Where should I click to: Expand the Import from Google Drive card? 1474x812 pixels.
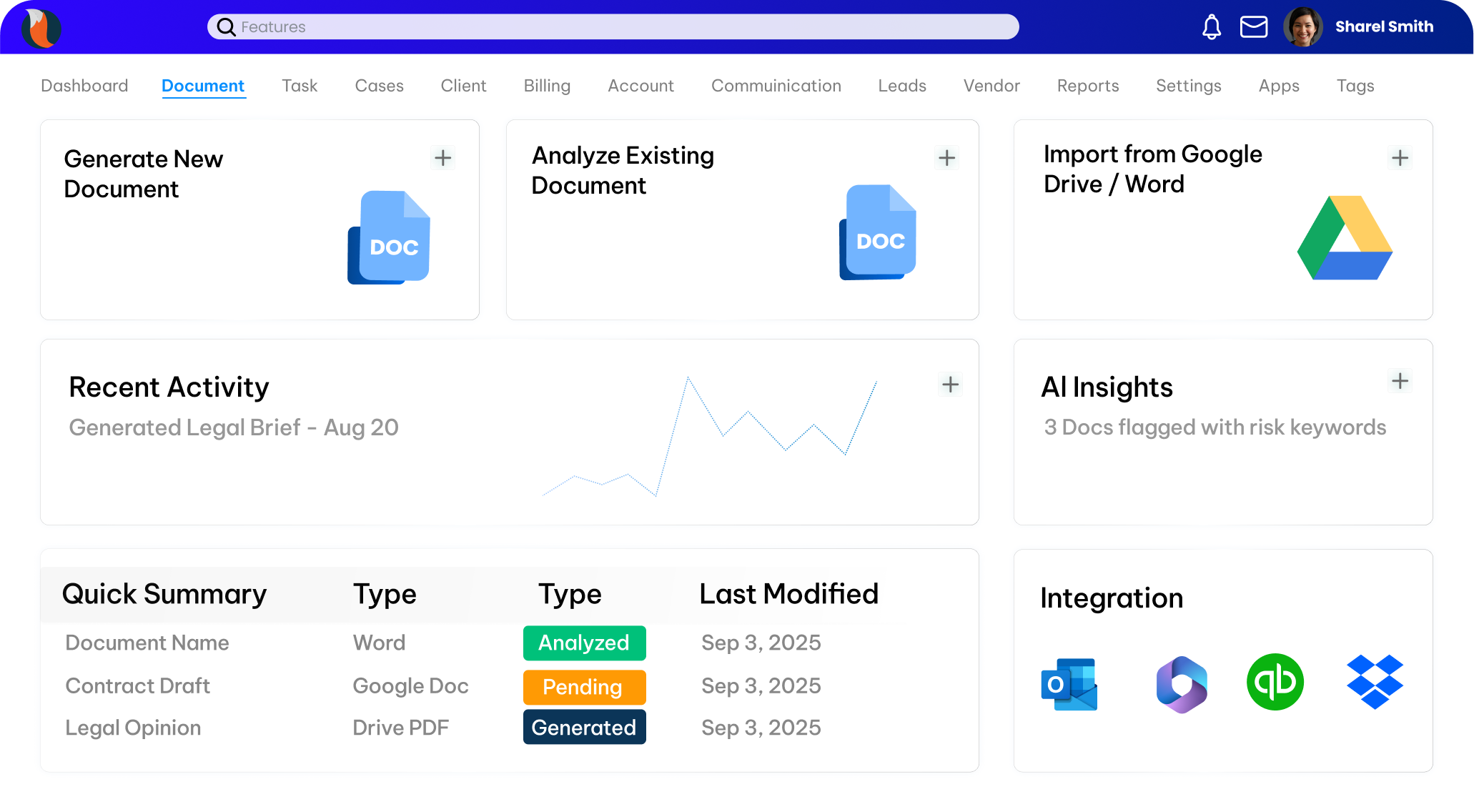[x=1400, y=158]
